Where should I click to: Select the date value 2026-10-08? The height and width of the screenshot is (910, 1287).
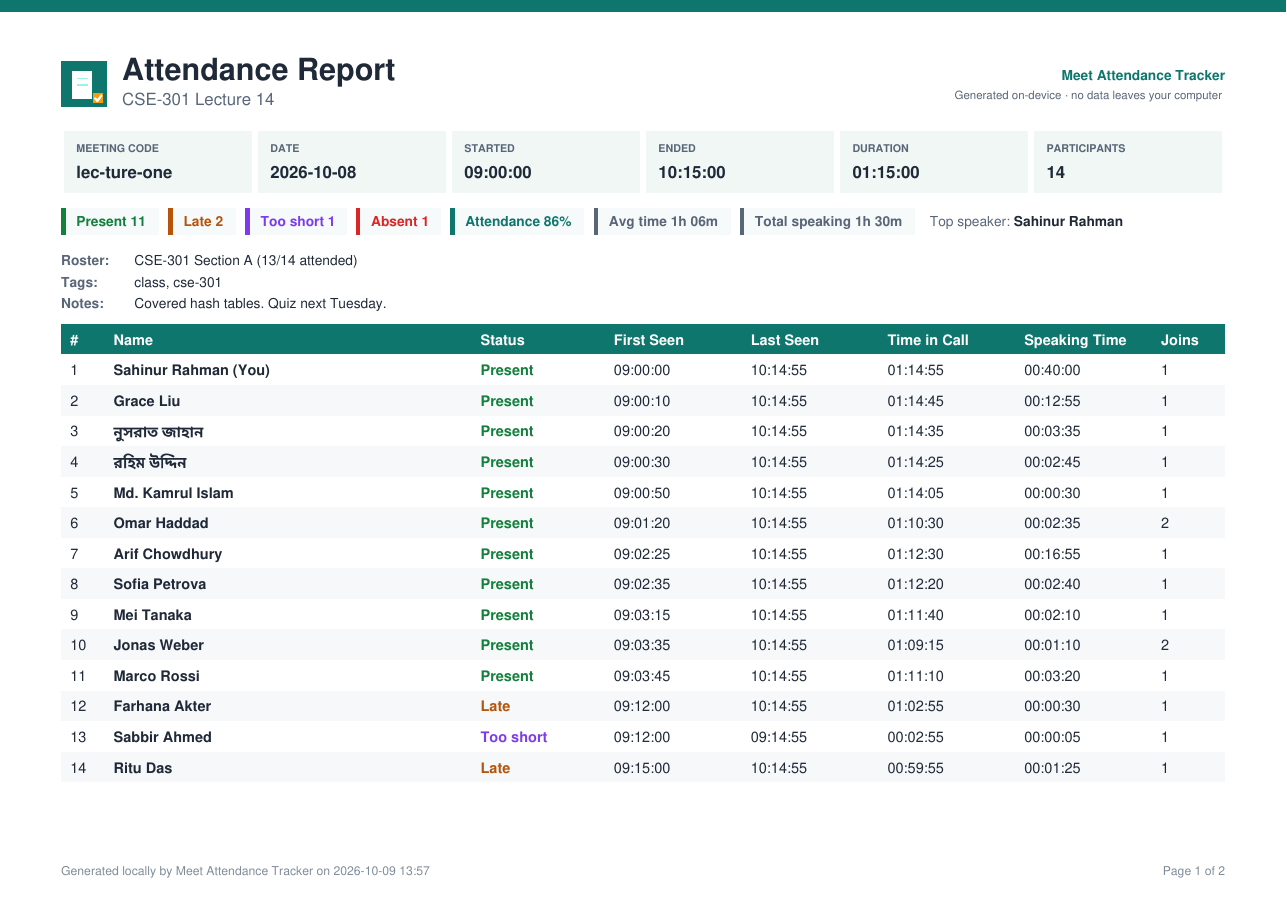313,172
